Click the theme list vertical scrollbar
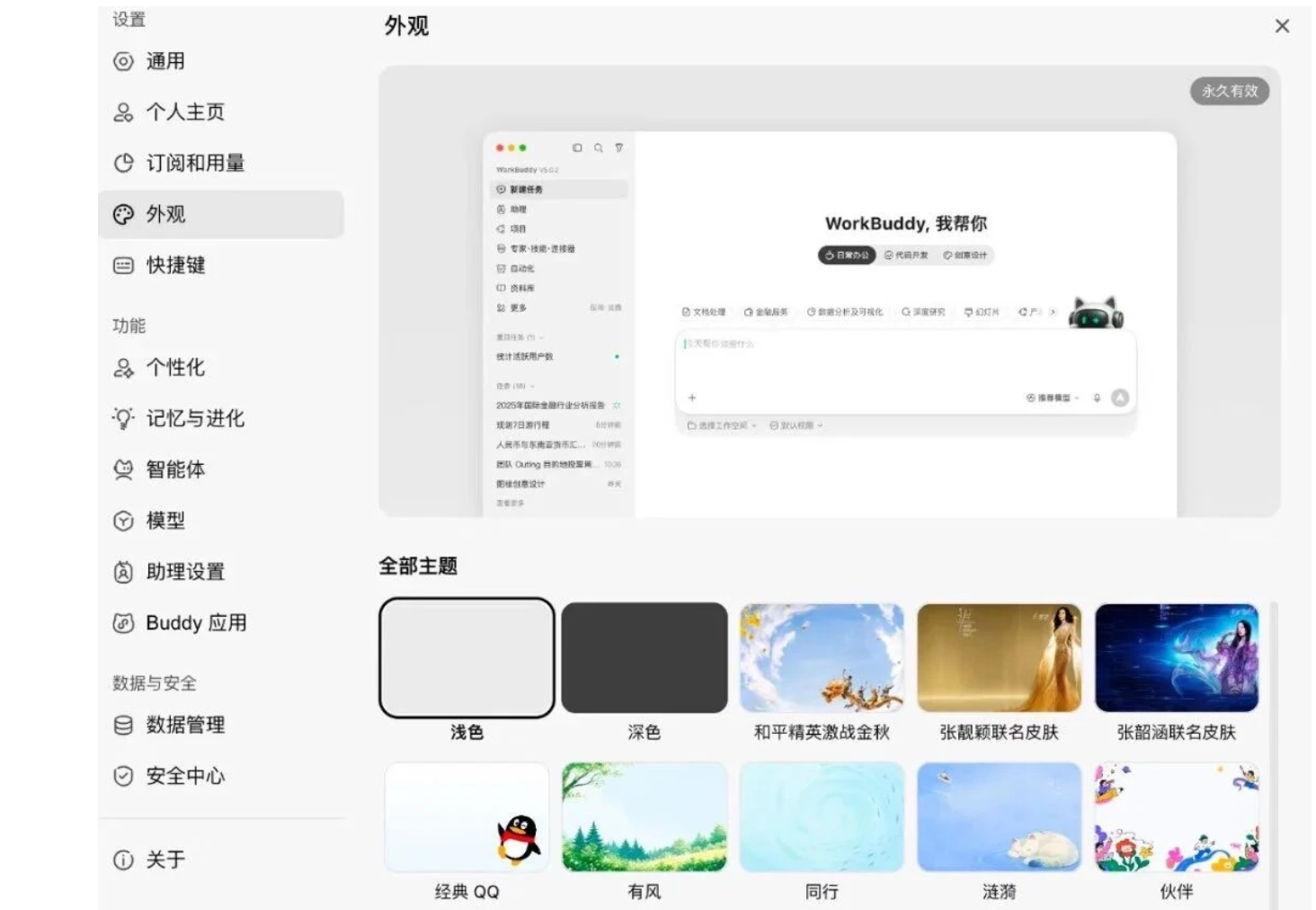 coord(1273,755)
